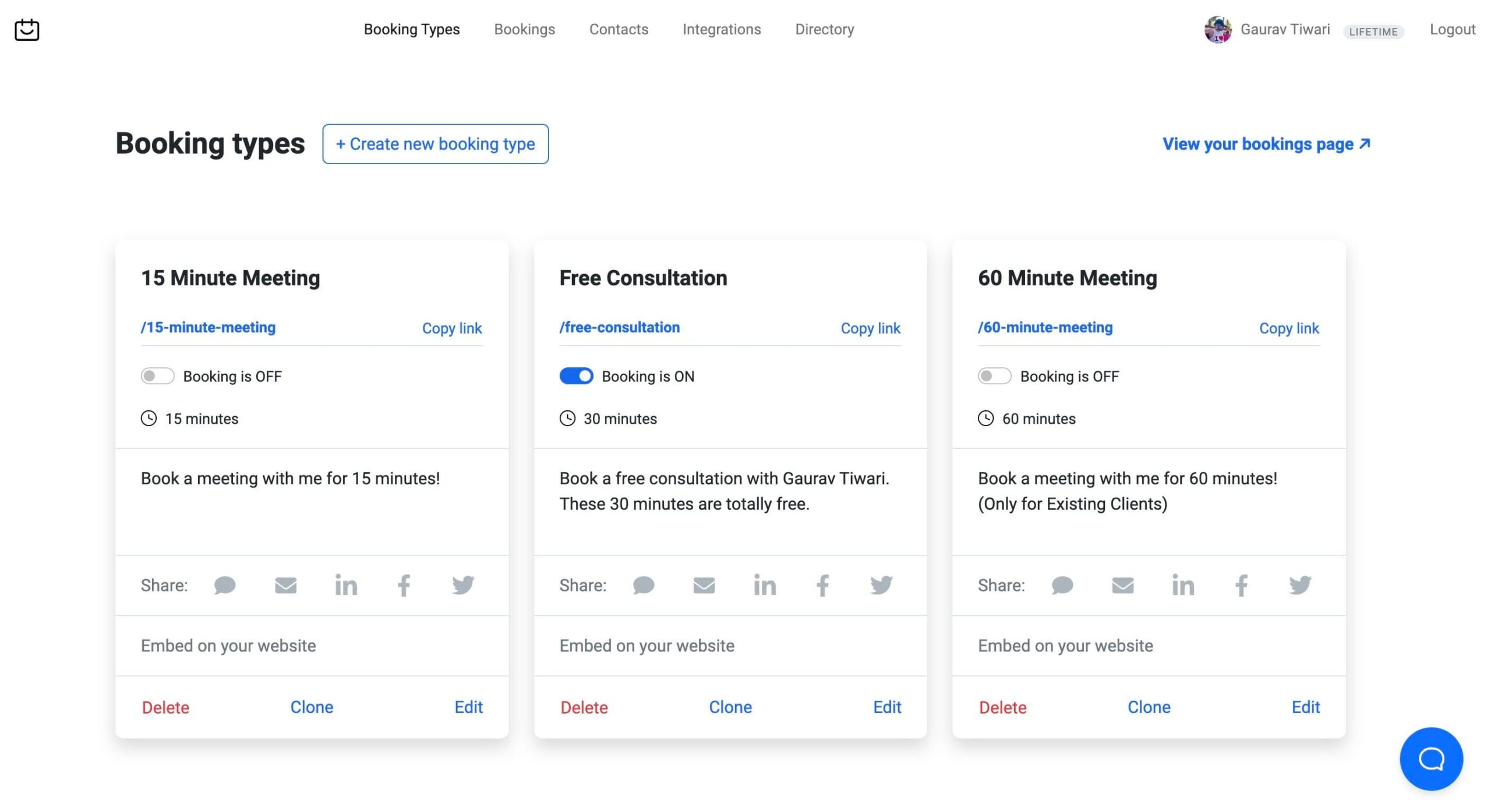
Task: Expand Embed on your website for Free Consultation
Action: pos(646,646)
